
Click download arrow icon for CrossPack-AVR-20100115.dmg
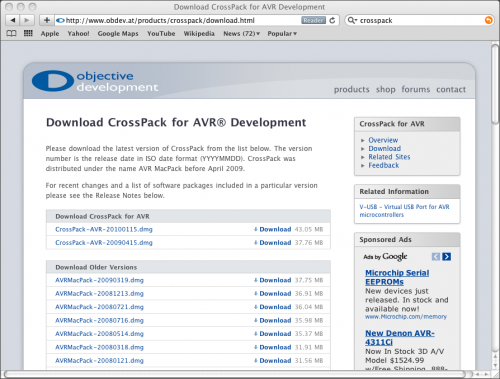point(256,229)
